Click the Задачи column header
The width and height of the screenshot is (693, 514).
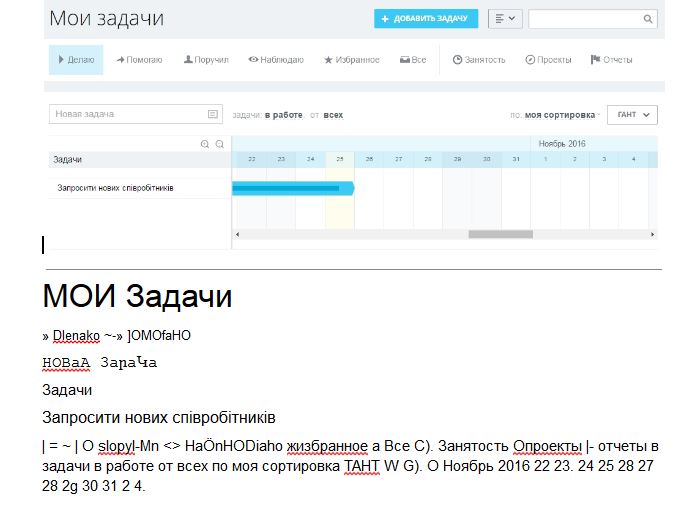68,160
